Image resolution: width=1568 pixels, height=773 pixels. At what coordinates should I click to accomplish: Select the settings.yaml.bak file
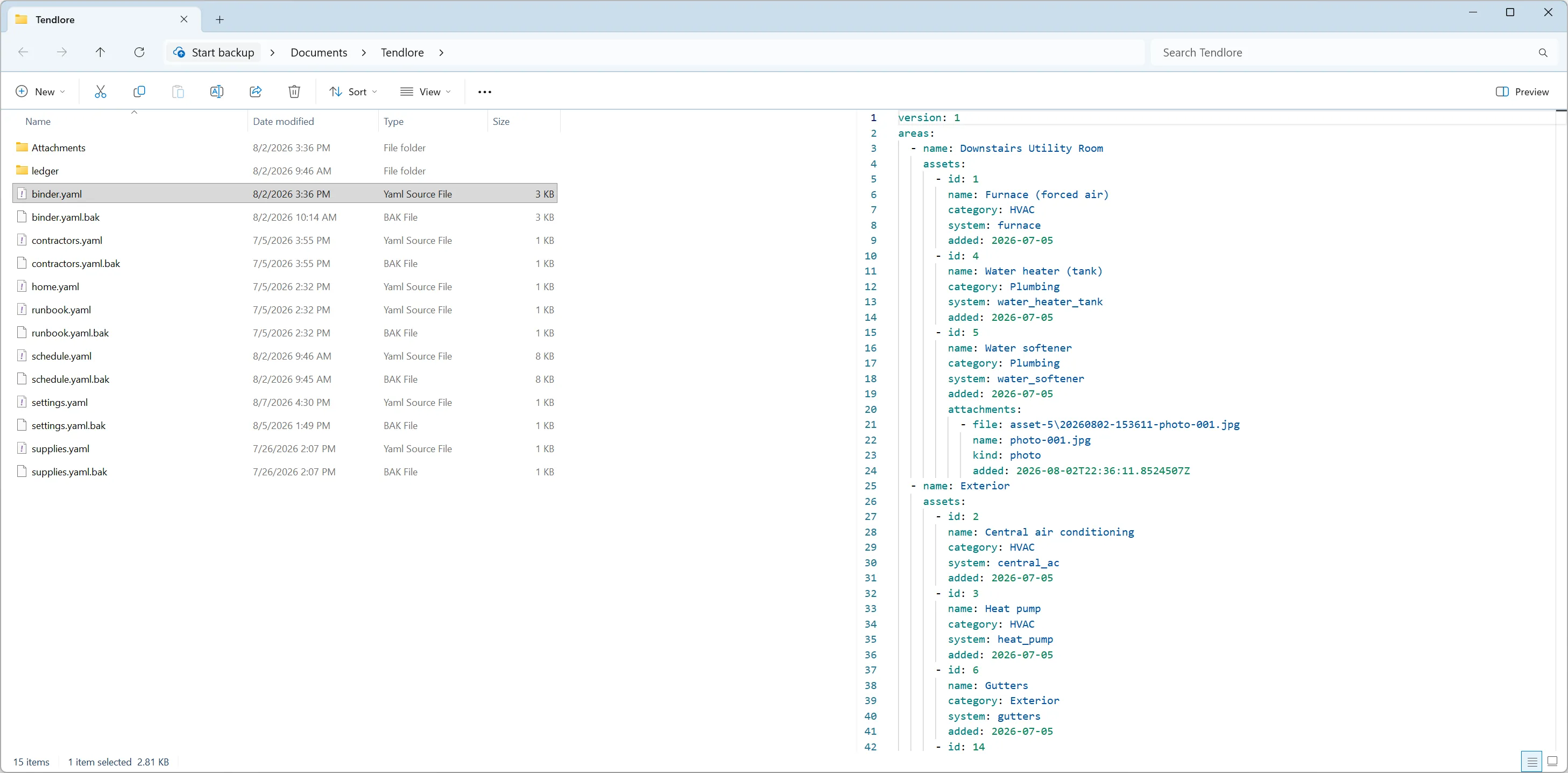tap(285, 425)
